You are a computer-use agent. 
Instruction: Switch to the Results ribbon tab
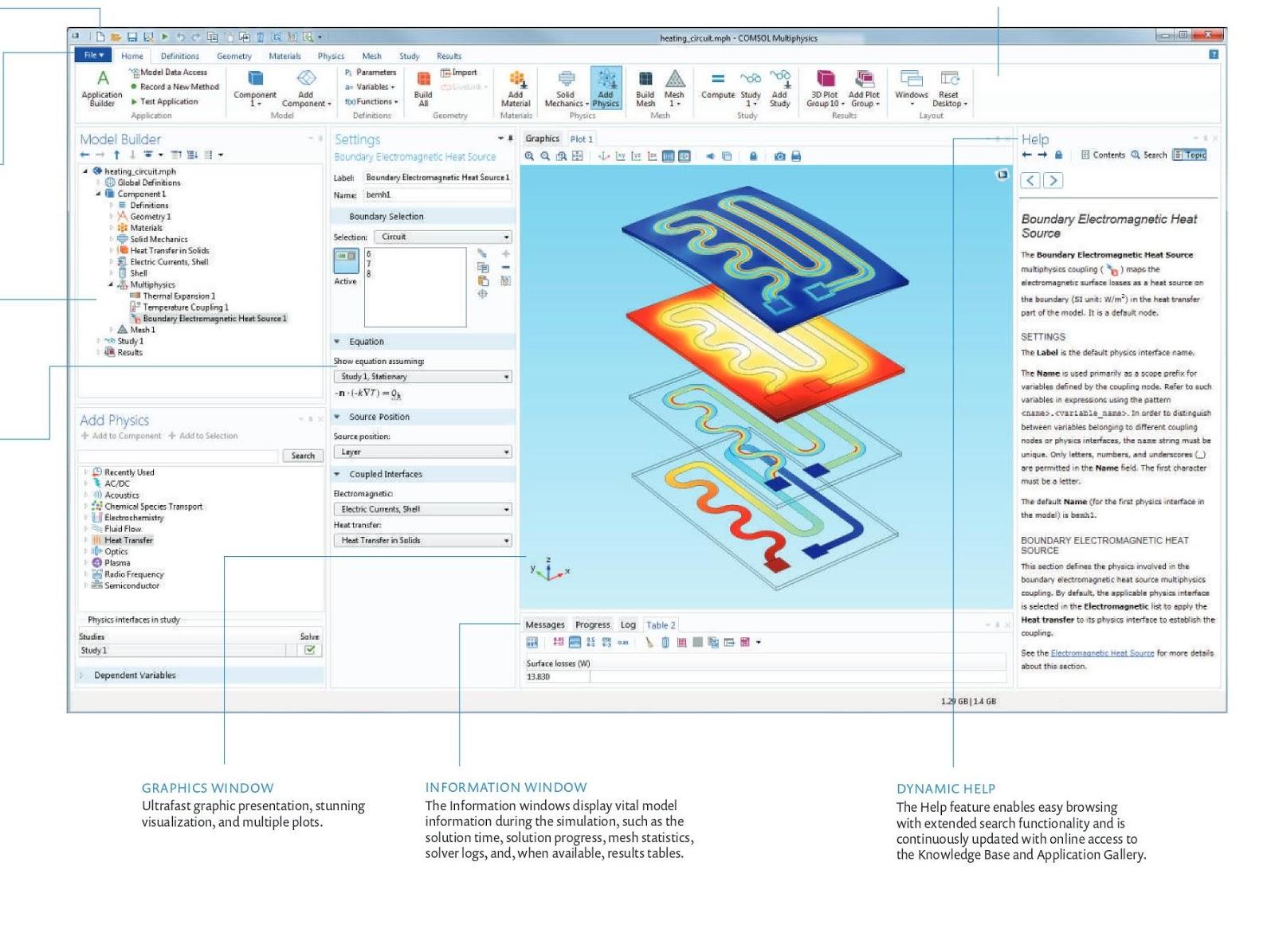point(449,56)
